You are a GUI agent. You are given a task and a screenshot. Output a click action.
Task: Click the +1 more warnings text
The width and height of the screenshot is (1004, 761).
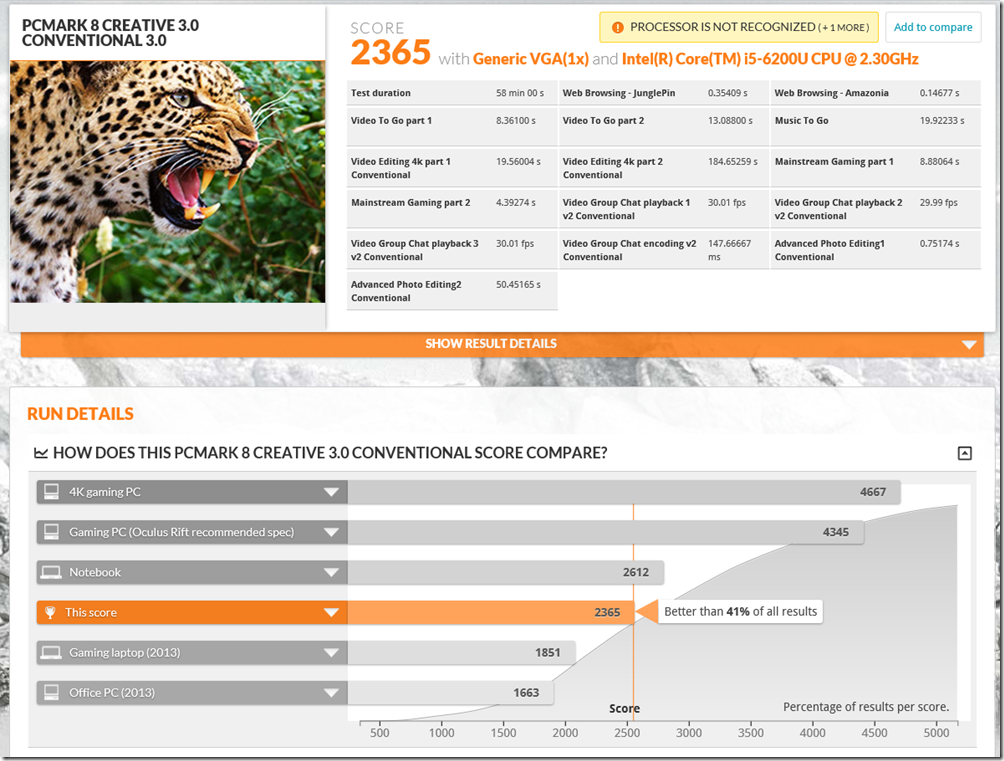click(x=844, y=28)
